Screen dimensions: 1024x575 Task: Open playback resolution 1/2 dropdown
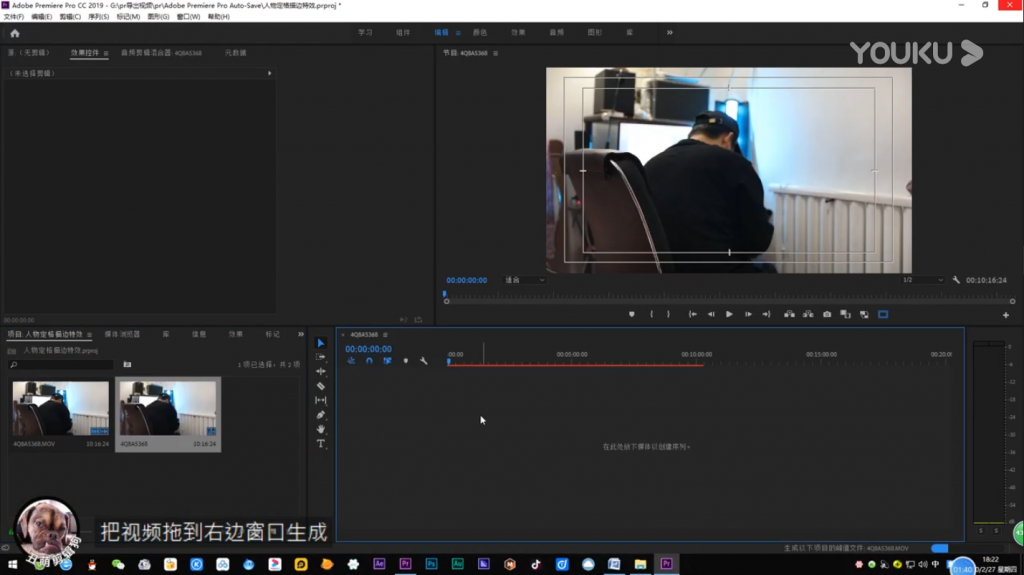(x=922, y=280)
